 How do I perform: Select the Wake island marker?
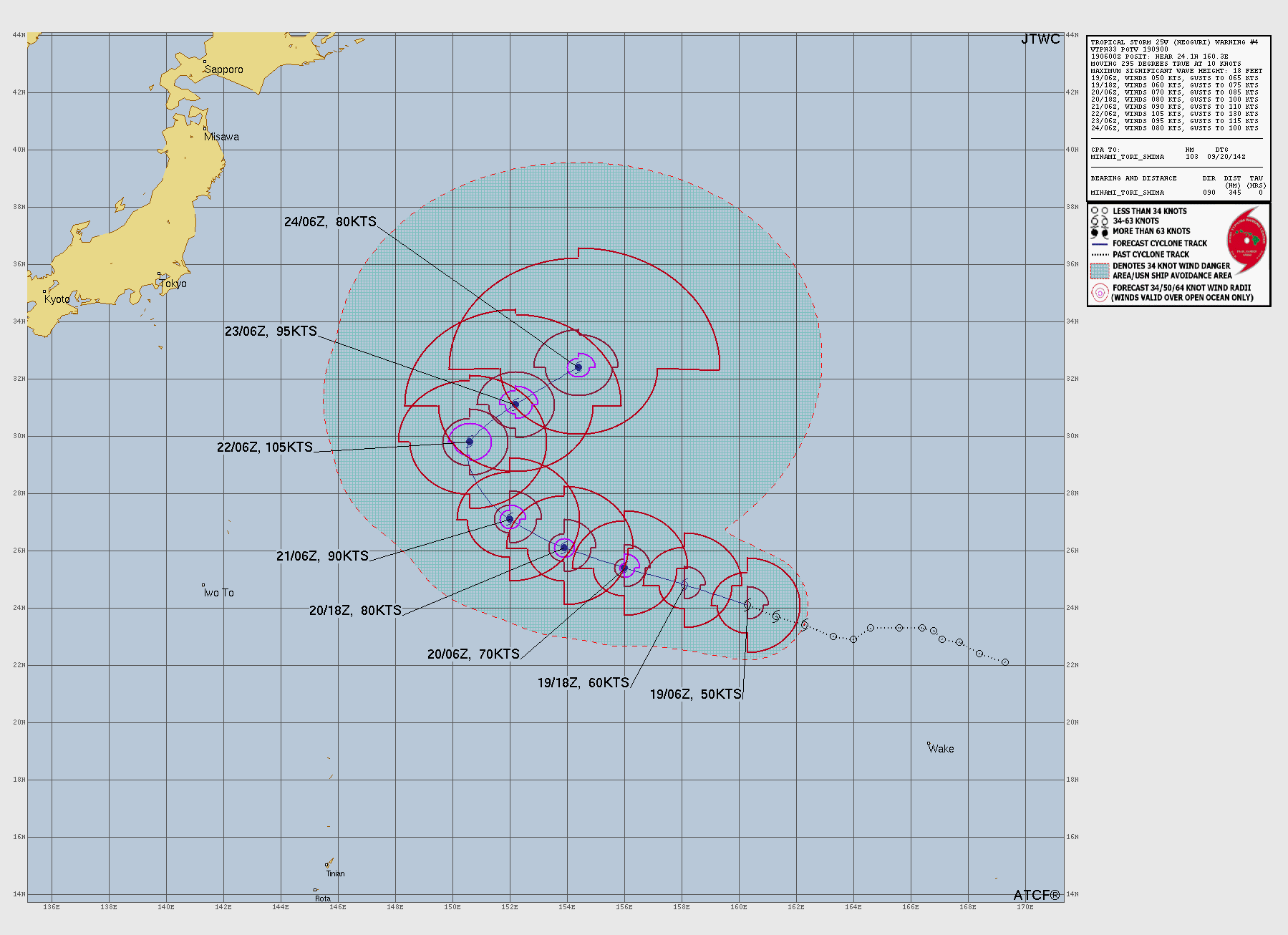click(x=929, y=744)
